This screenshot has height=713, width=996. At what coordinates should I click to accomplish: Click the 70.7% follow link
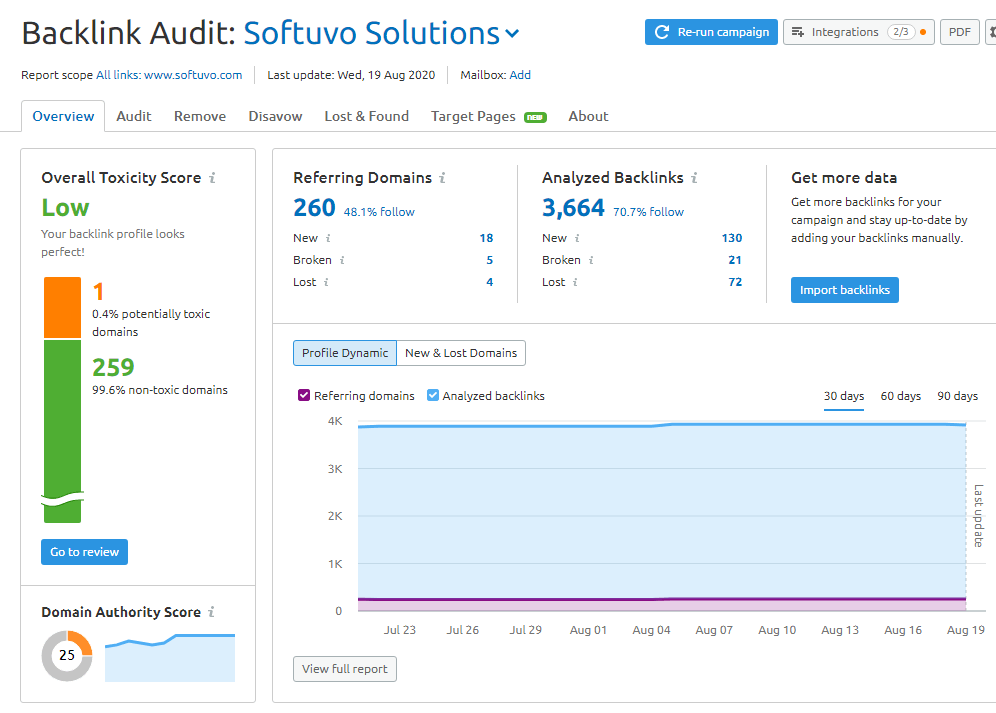[648, 212]
